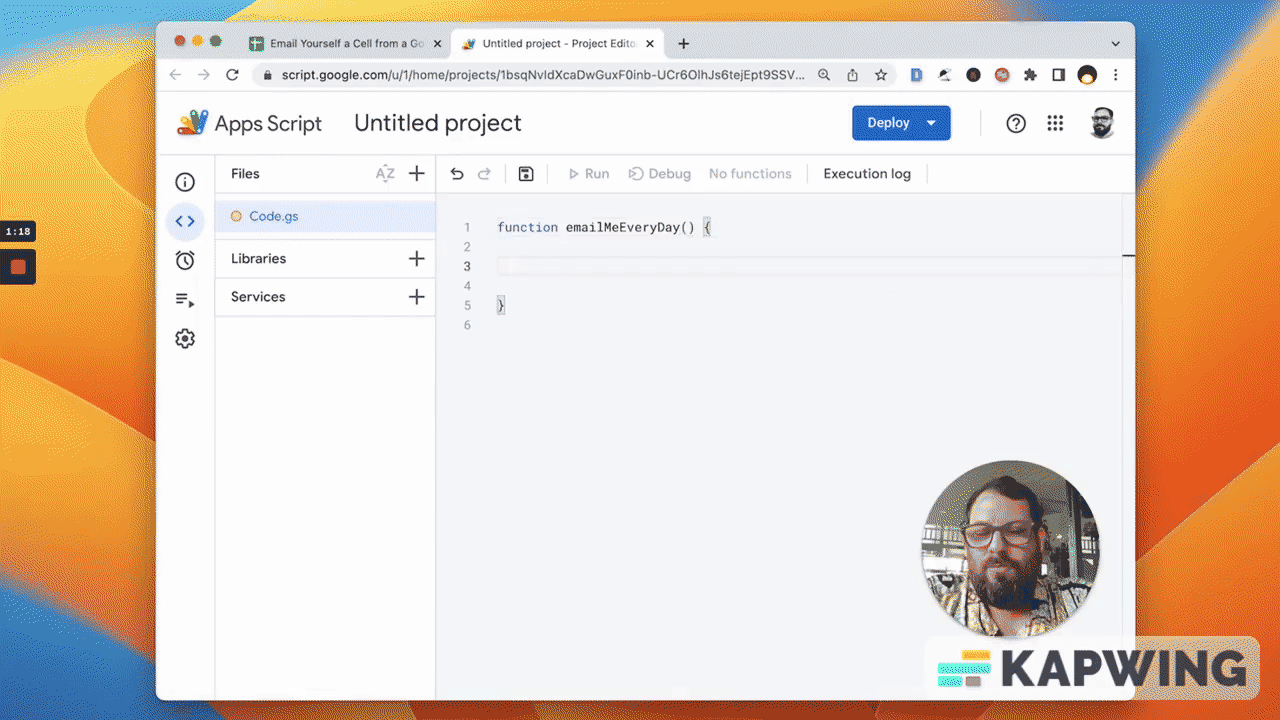This screenshot has width=1280, height=720.
Task: Click the Files heading label
Action: (245, 174)
